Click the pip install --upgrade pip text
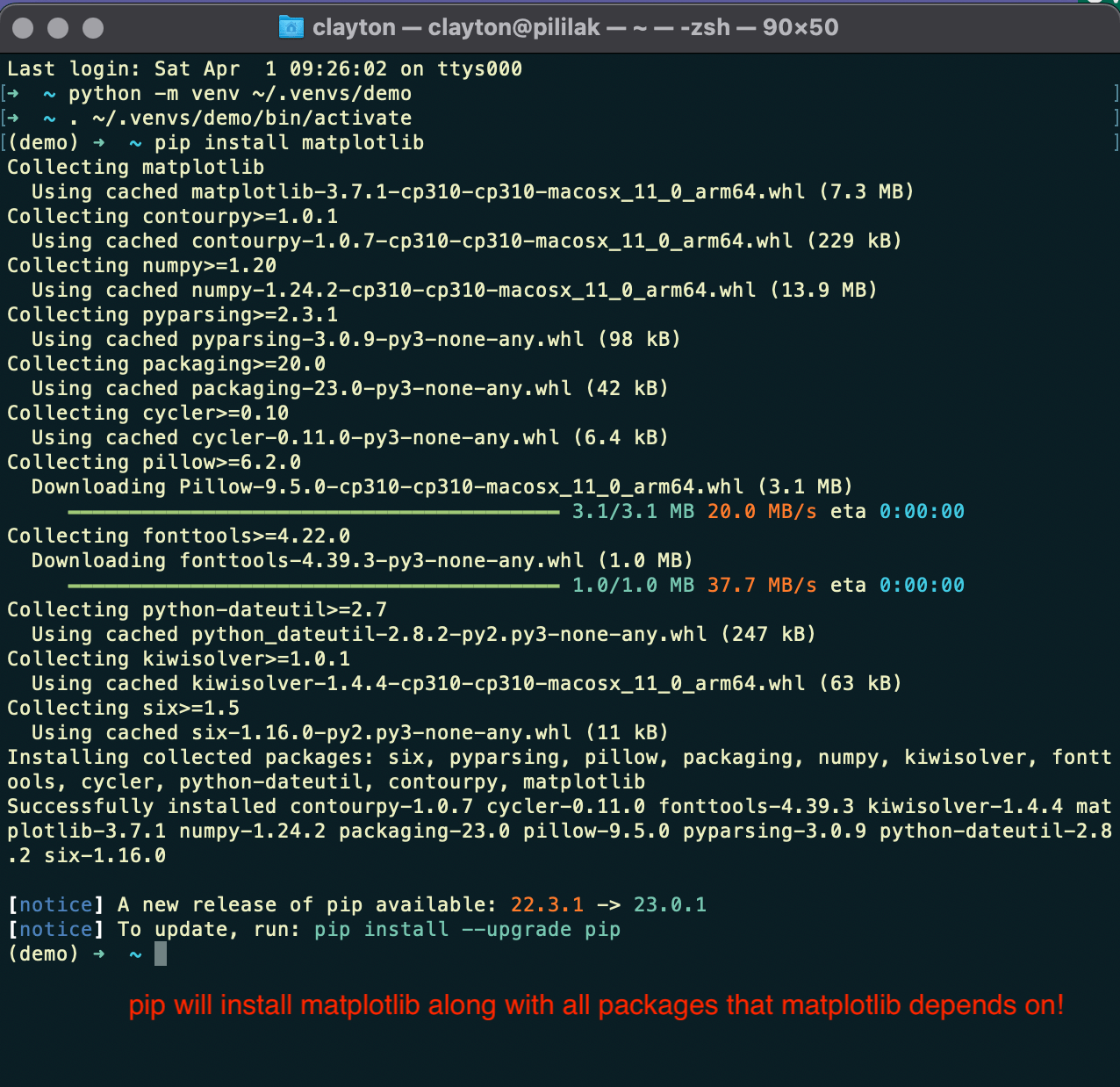This screenshot has height=1087, width=1120. 466,929
